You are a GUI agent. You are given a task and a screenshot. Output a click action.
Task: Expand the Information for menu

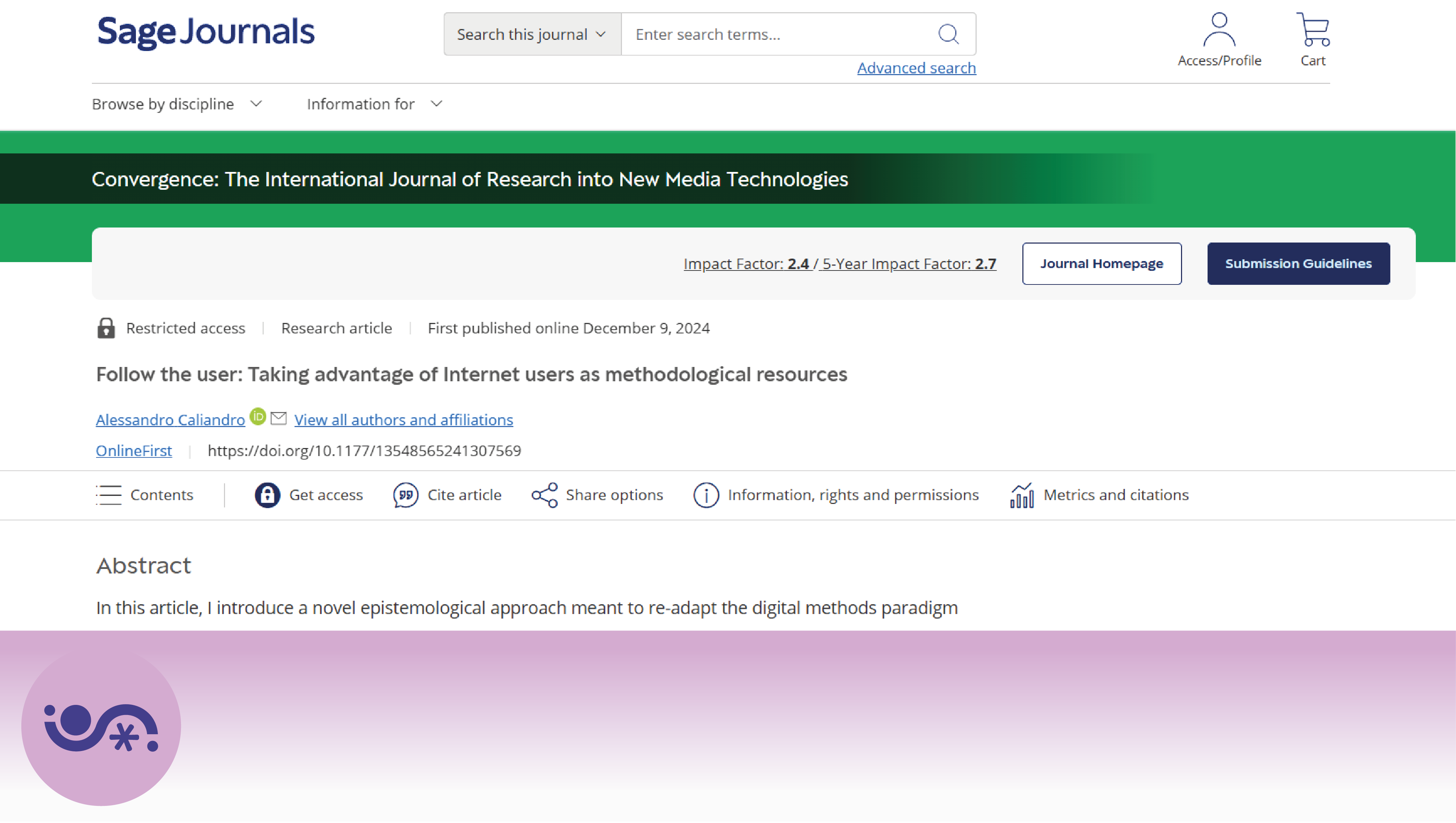(x=374, y=104)
